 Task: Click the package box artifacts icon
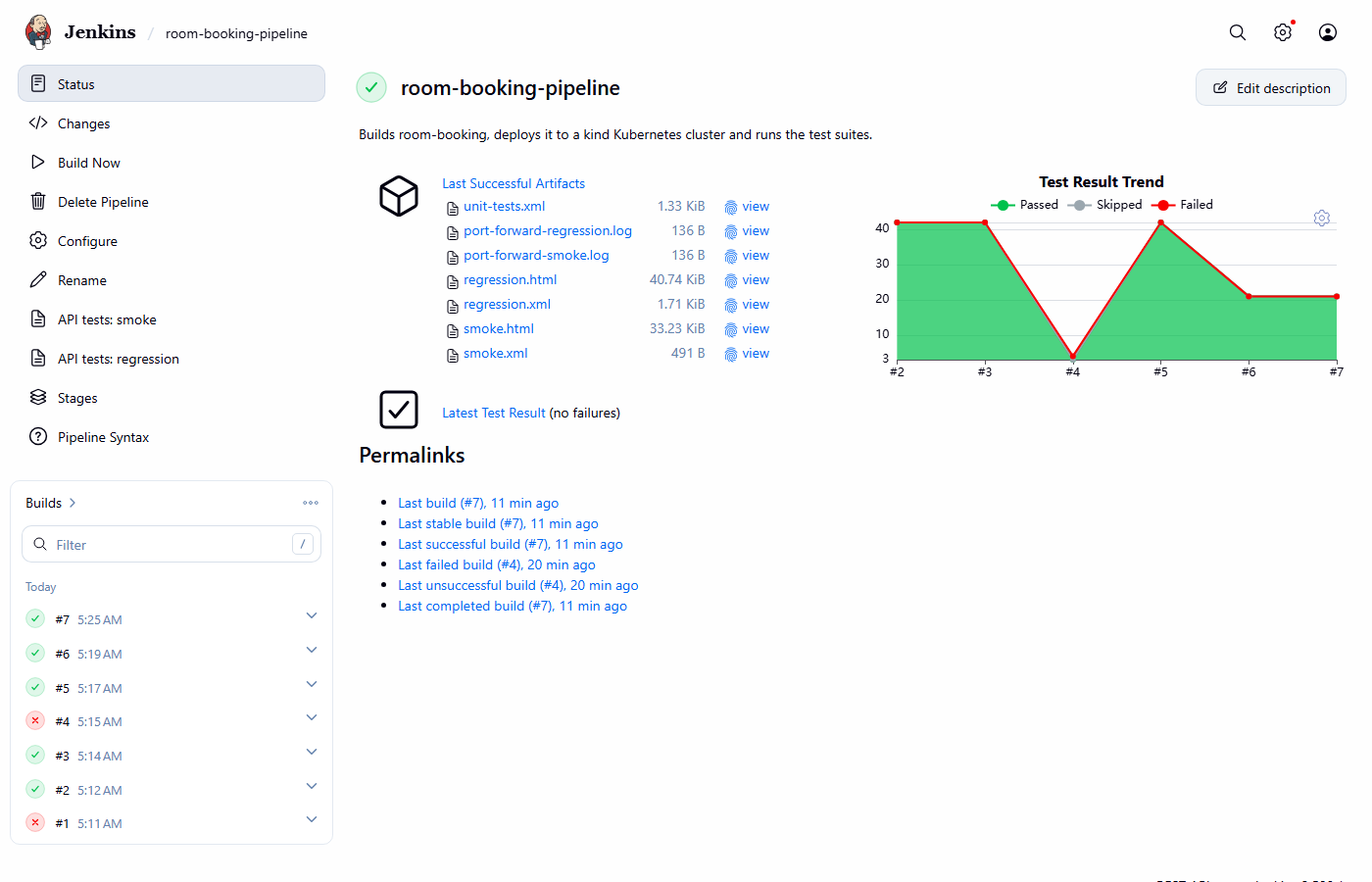click(399, 196)
